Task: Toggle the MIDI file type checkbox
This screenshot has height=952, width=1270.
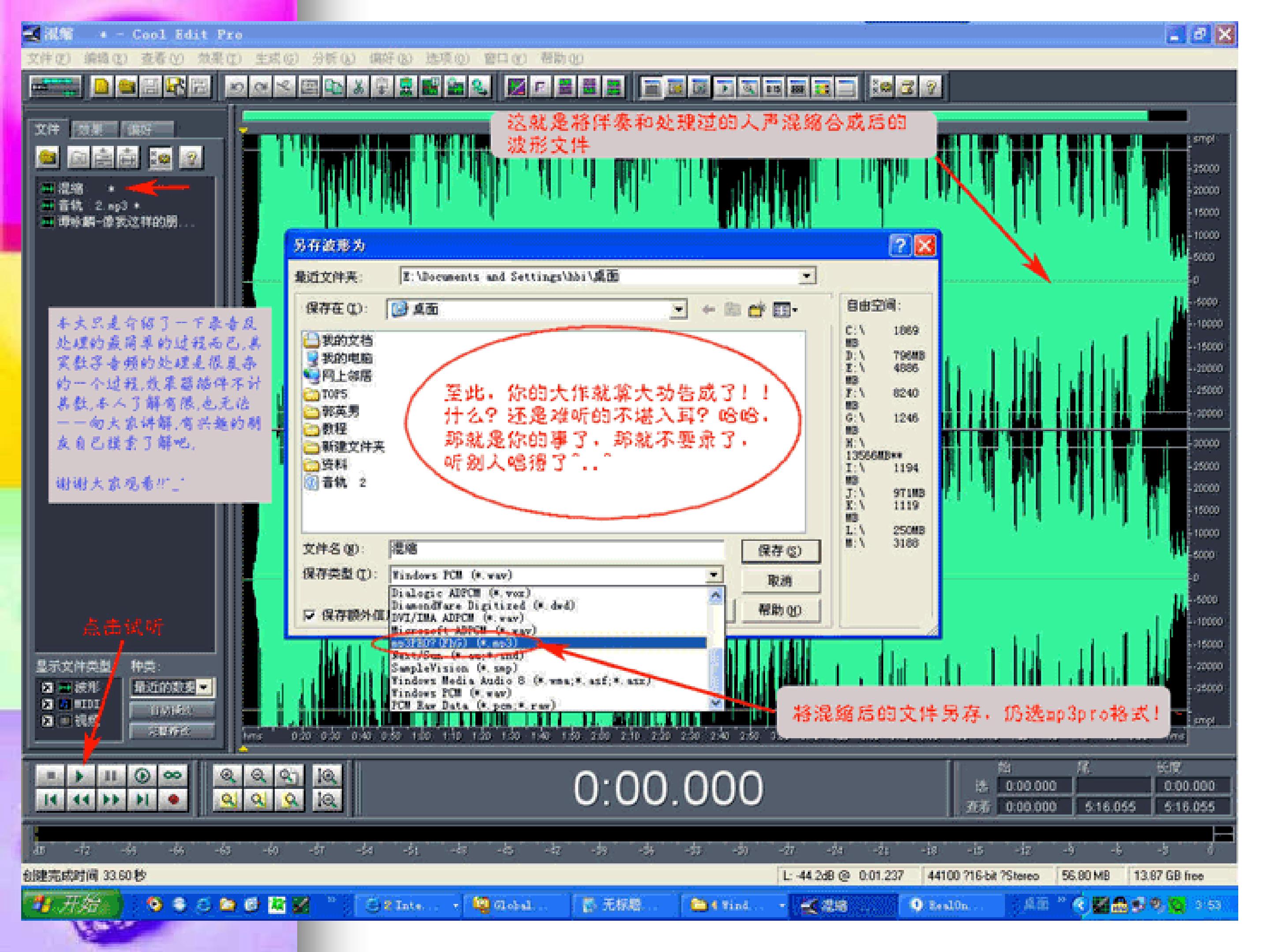Action: click(x=47, y=703)
